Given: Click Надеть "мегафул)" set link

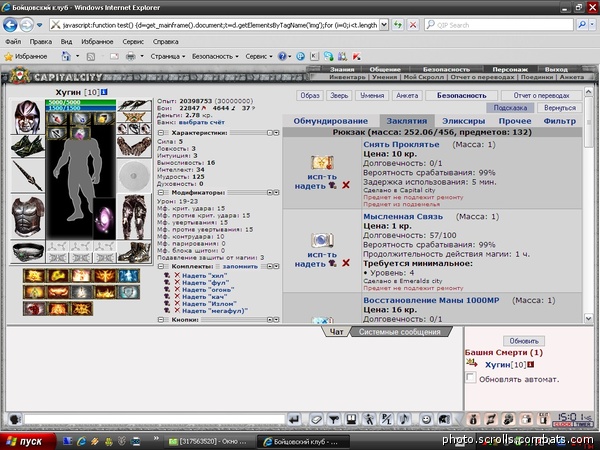Looking at the screenshot, I should point(215,311).
